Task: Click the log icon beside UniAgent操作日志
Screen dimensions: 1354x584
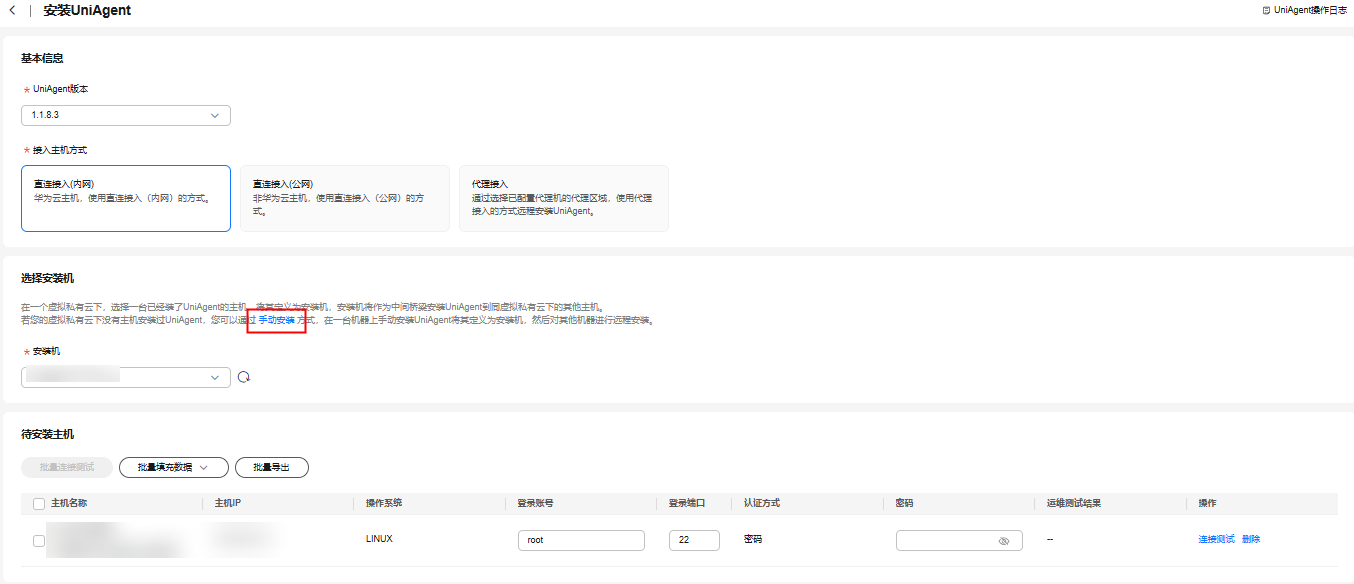Action: click(1266, 9)
